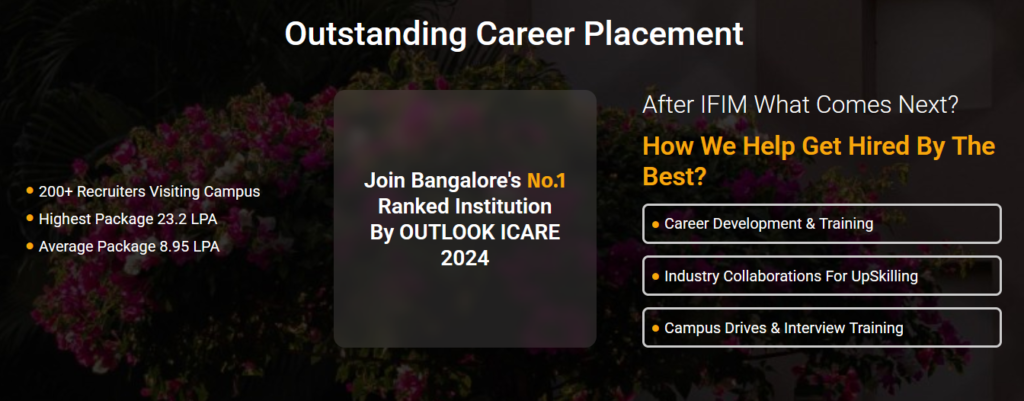Click the Join Bangalore's No.1 Ranked Institution card
This screenshot has height=401, width=1024.
(465, 219)
